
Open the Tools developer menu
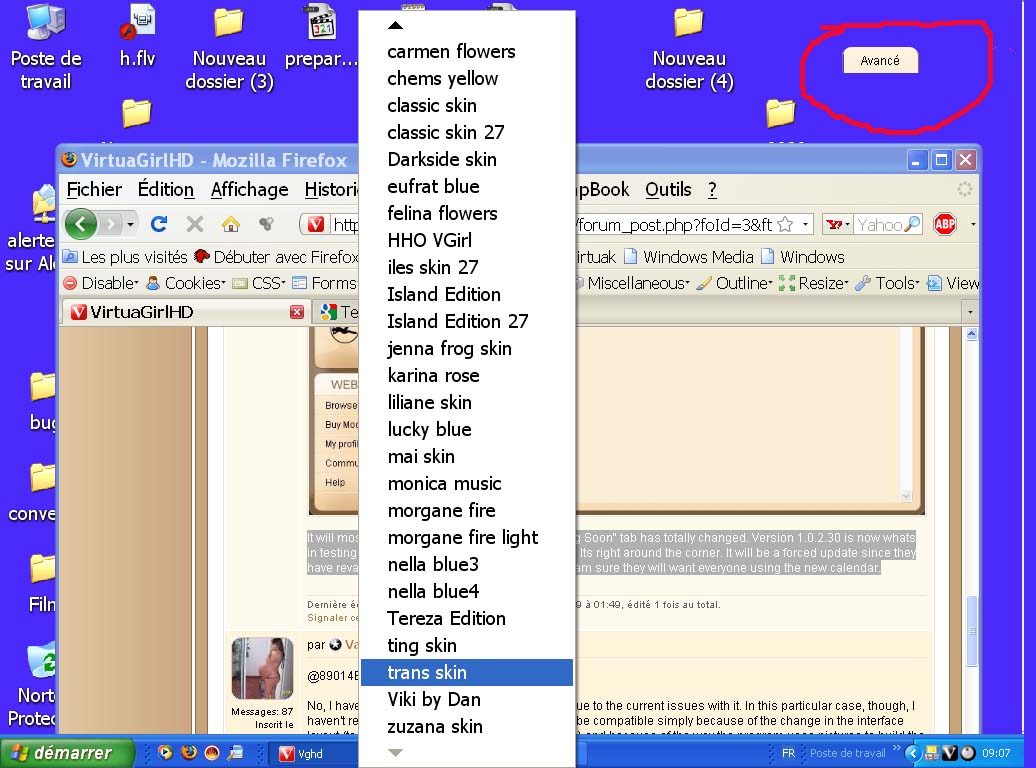point(887,284)
